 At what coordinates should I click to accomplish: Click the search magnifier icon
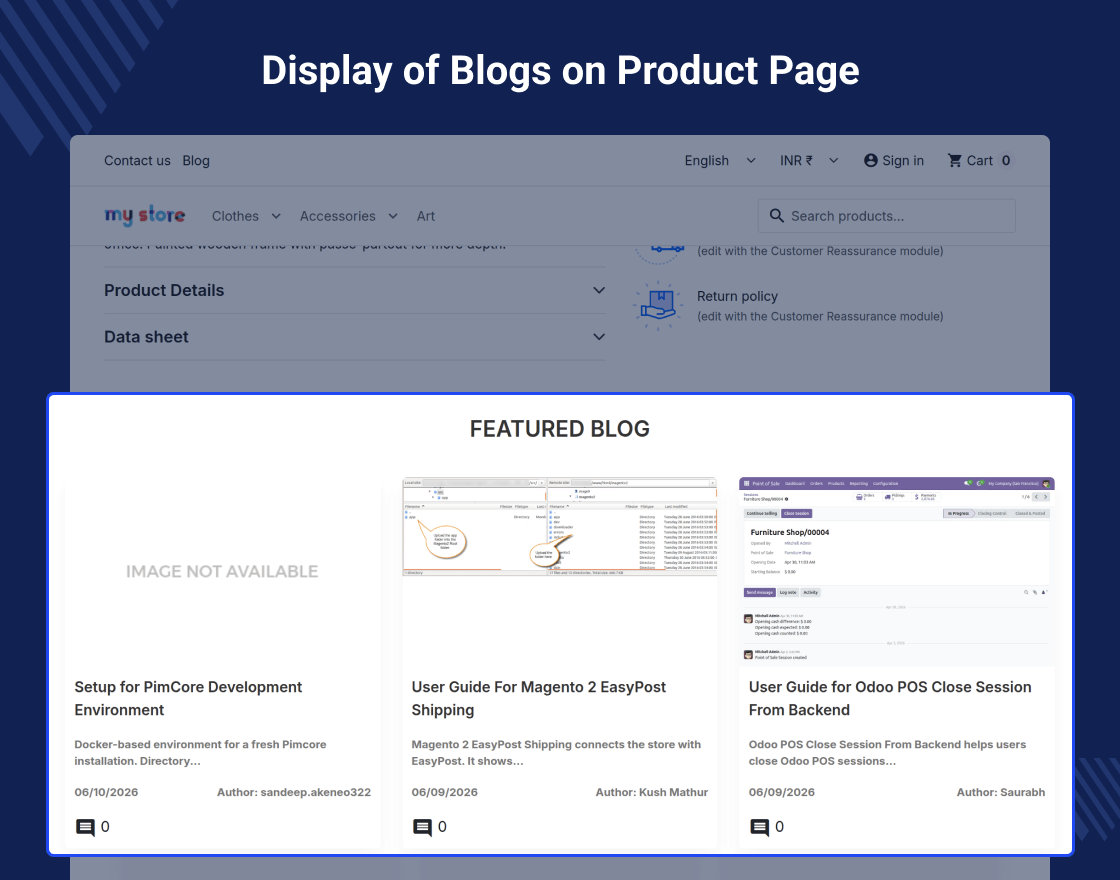(x=776, y=216)
